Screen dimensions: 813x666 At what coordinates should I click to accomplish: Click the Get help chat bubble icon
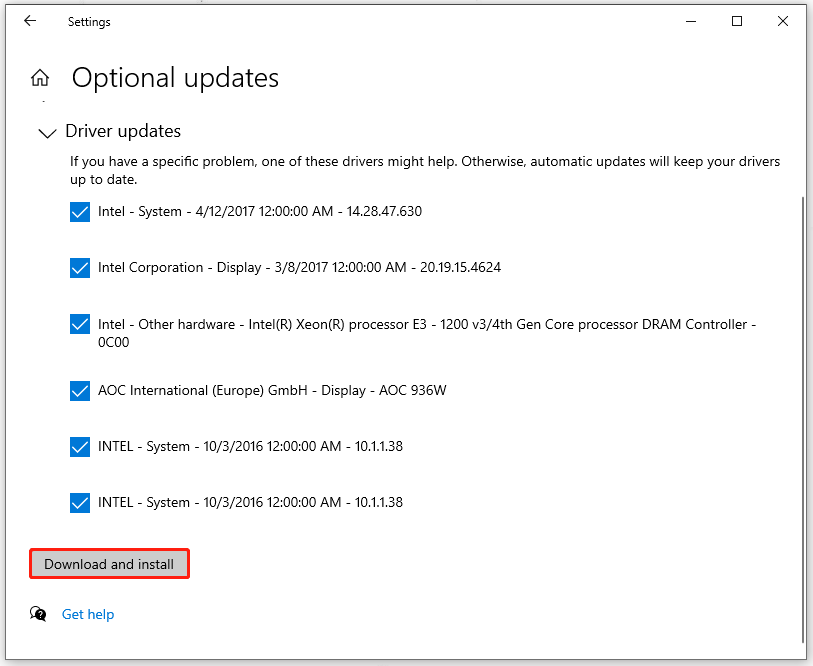point(38,614)
